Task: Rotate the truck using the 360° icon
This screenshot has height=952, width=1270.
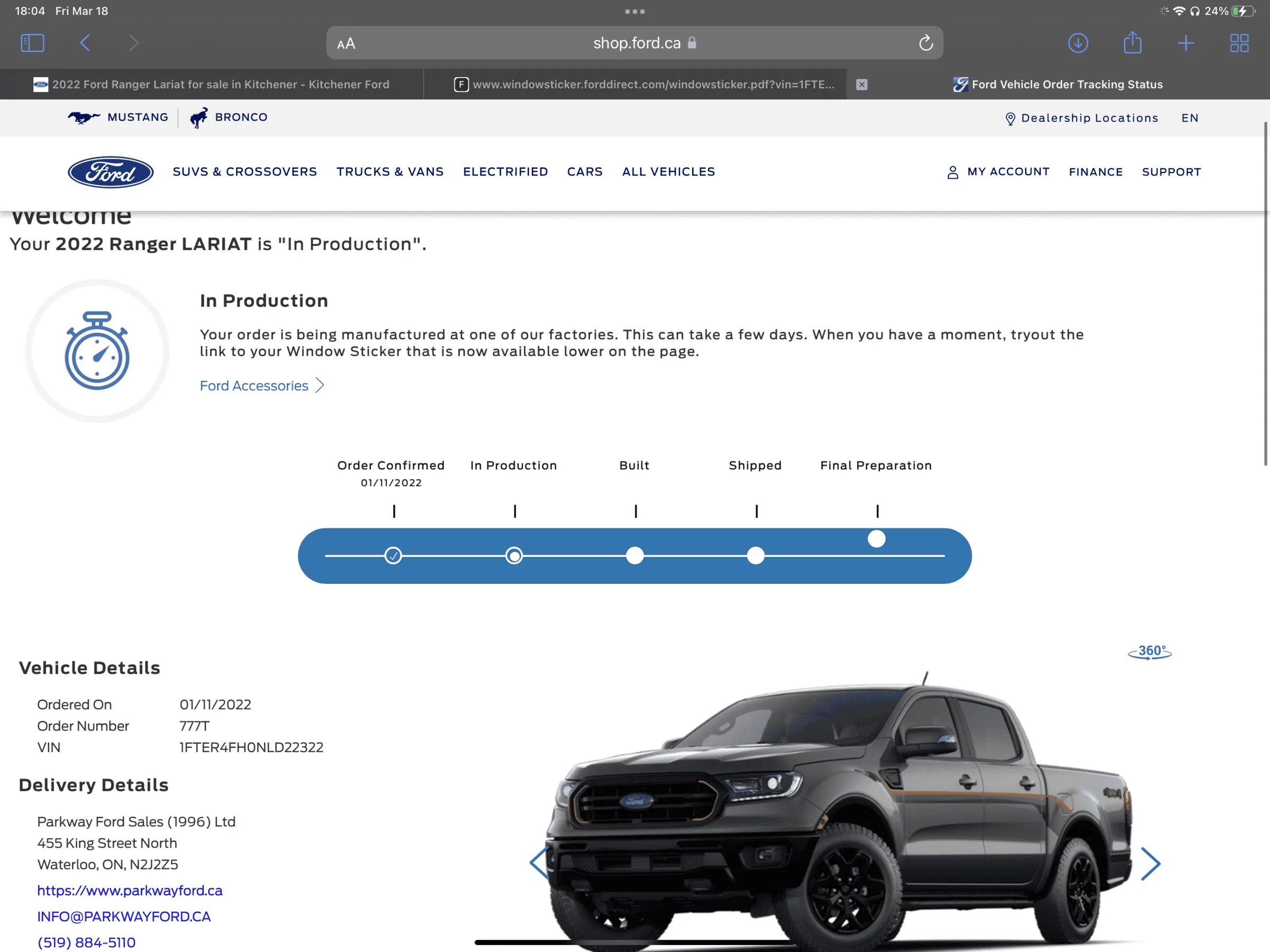Action: click(1149, 652)
